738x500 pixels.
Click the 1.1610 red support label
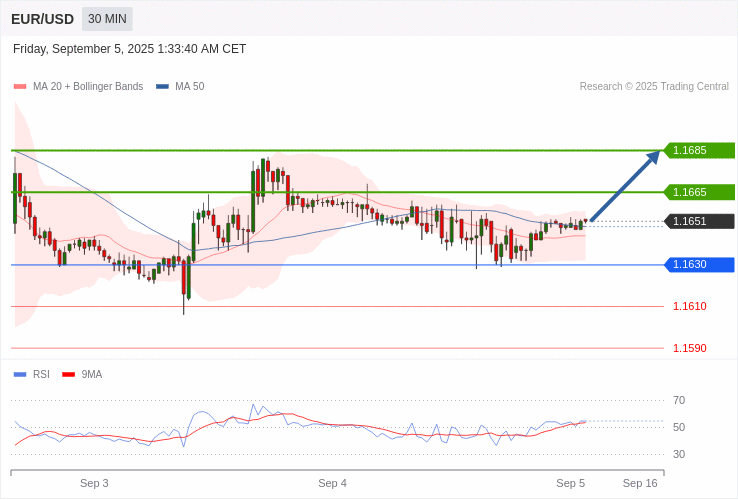point(690,306)
